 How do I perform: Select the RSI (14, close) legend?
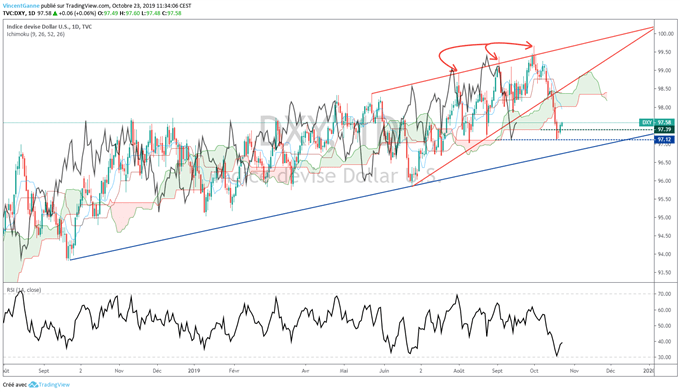tap(23, 290)
